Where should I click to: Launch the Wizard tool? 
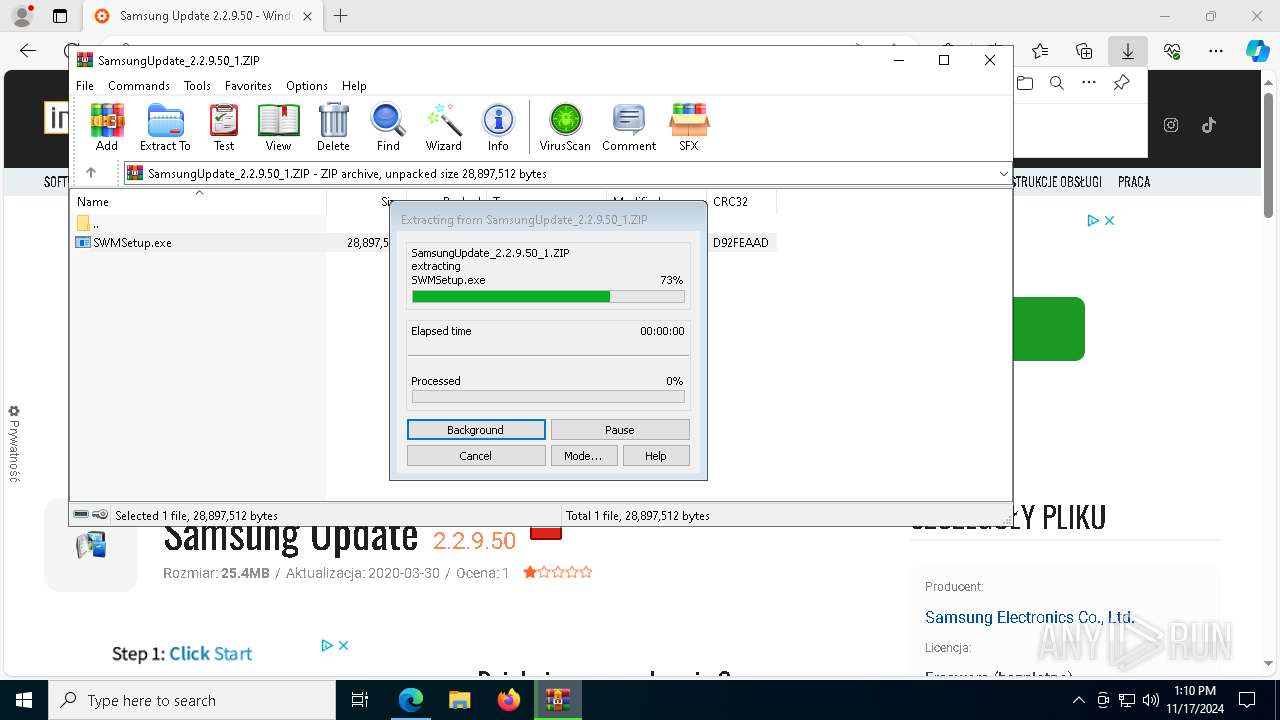(444, 127)
